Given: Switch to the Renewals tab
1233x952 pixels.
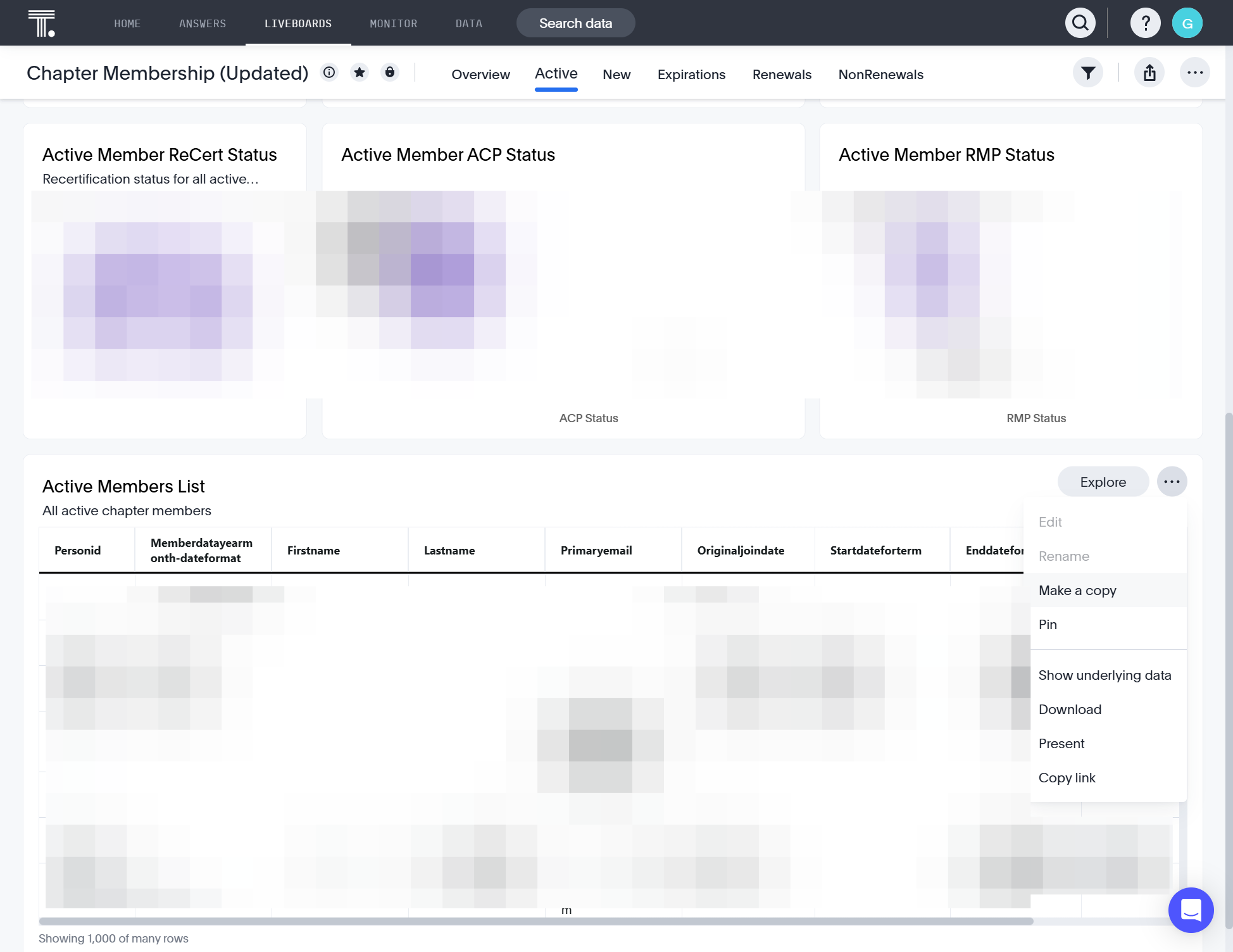Looking at the screenshot, I should tap(782, 75).
